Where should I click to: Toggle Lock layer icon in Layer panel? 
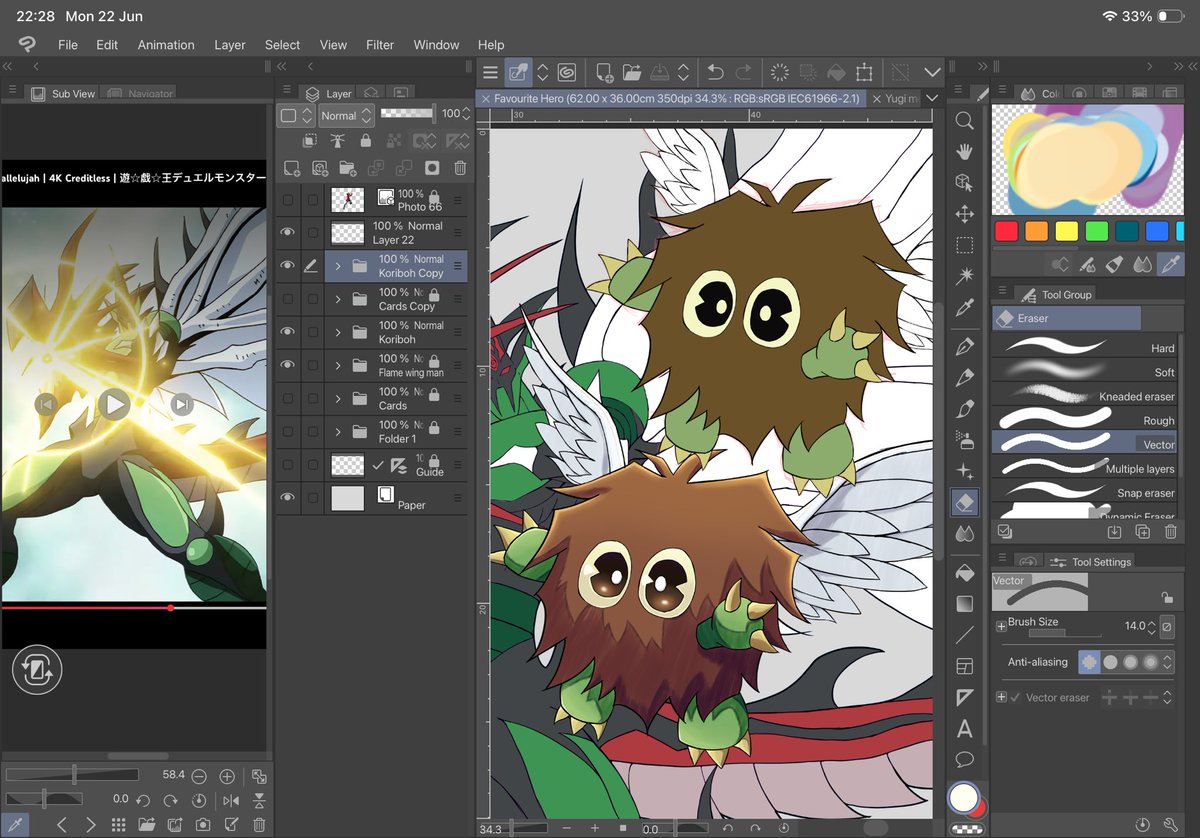coord(365,141)
